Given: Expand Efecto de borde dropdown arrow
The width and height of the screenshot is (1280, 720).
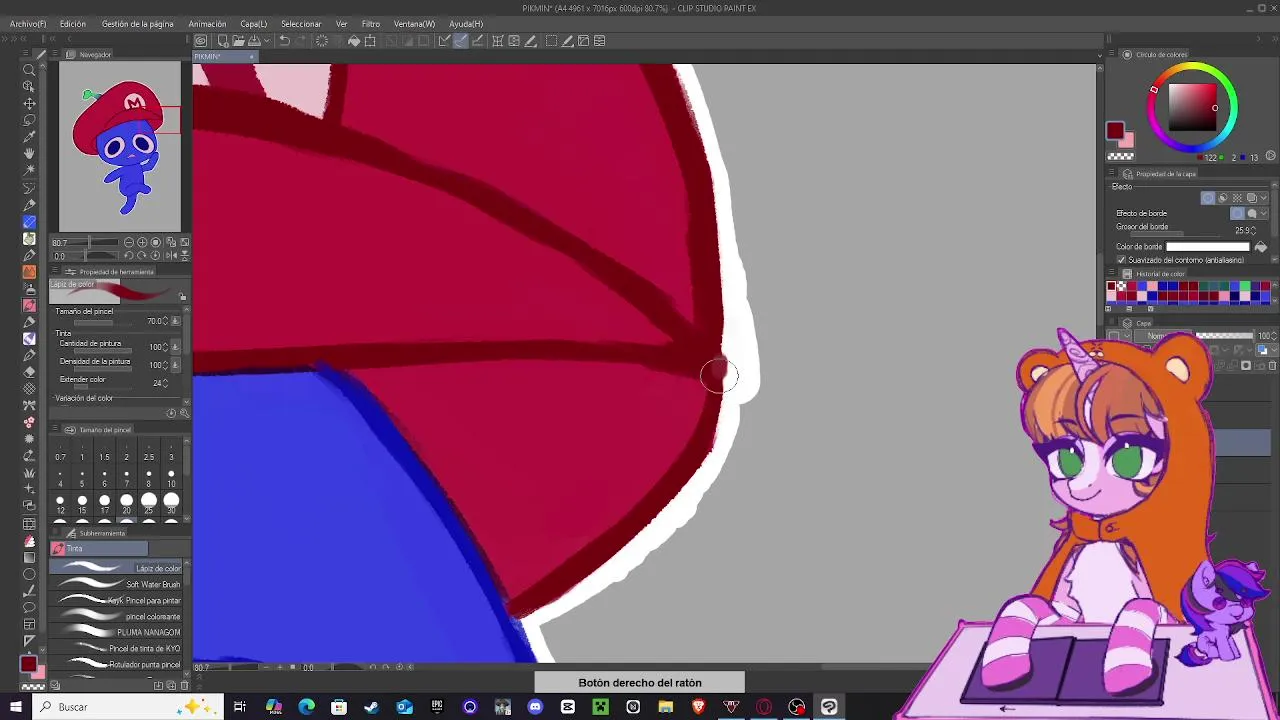Looking at the screenshot, I should click(x=1264, y=213).
